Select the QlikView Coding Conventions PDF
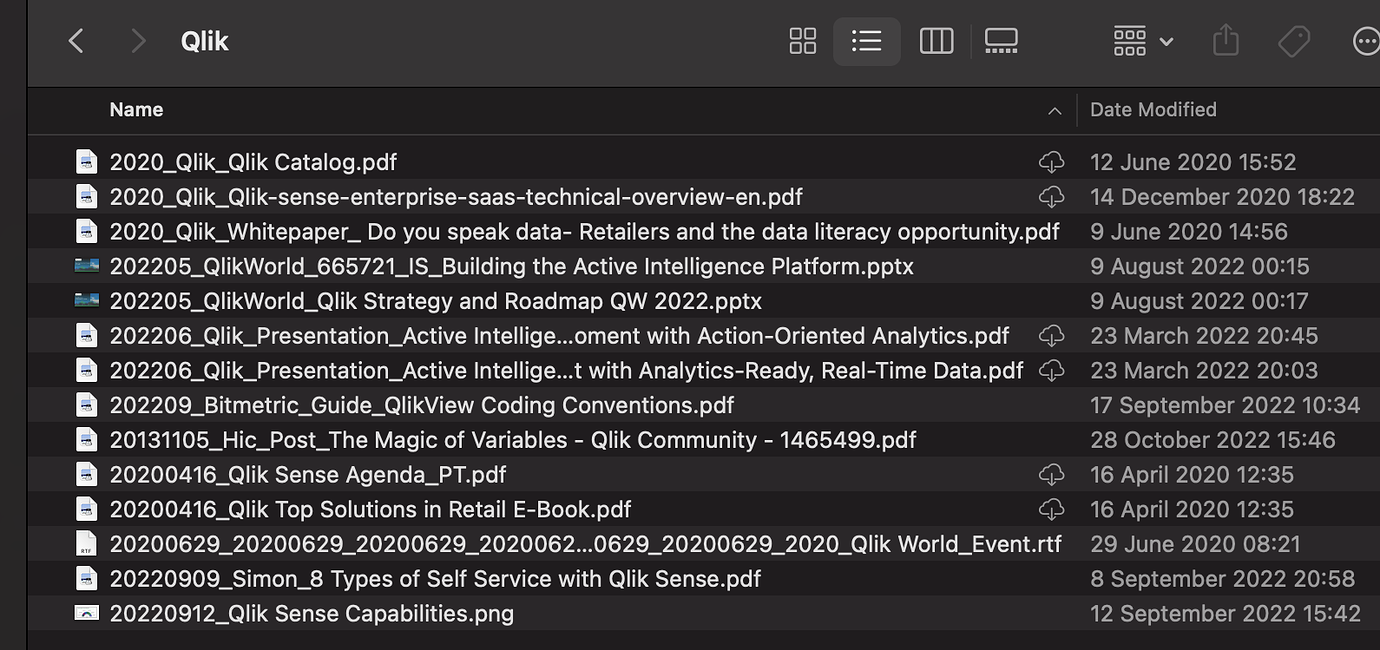 click(x=421, y=405)
